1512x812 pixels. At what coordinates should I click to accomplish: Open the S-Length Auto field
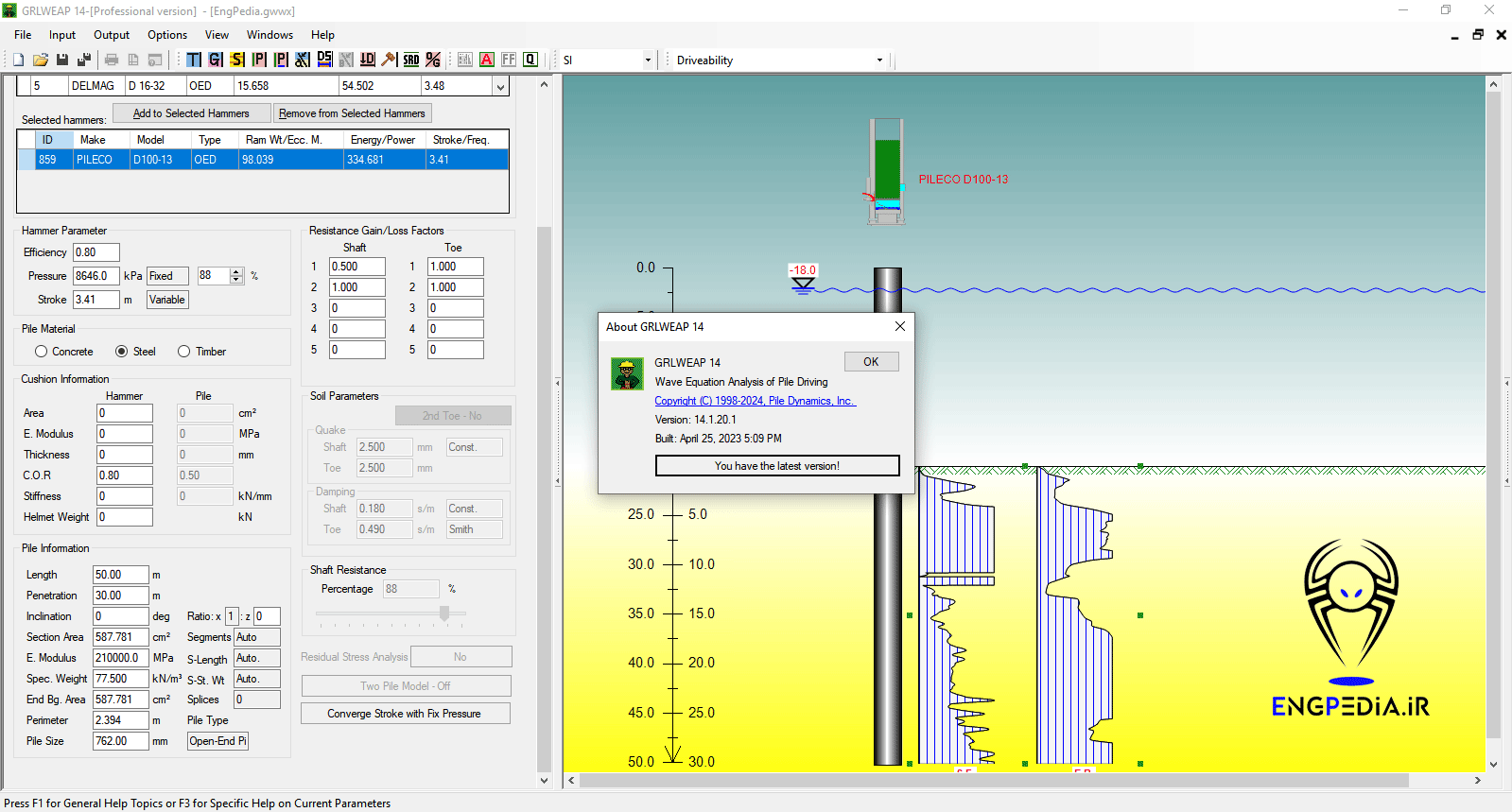tap(256, 658)
